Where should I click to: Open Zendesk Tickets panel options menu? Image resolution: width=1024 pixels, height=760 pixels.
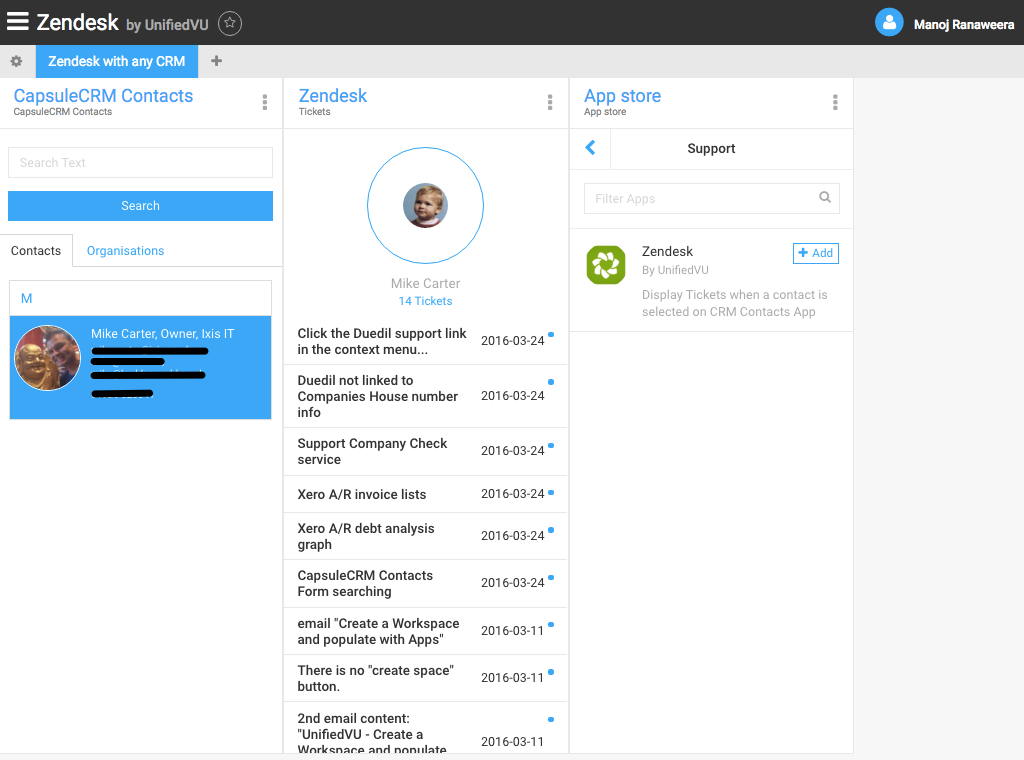[550, 102]
